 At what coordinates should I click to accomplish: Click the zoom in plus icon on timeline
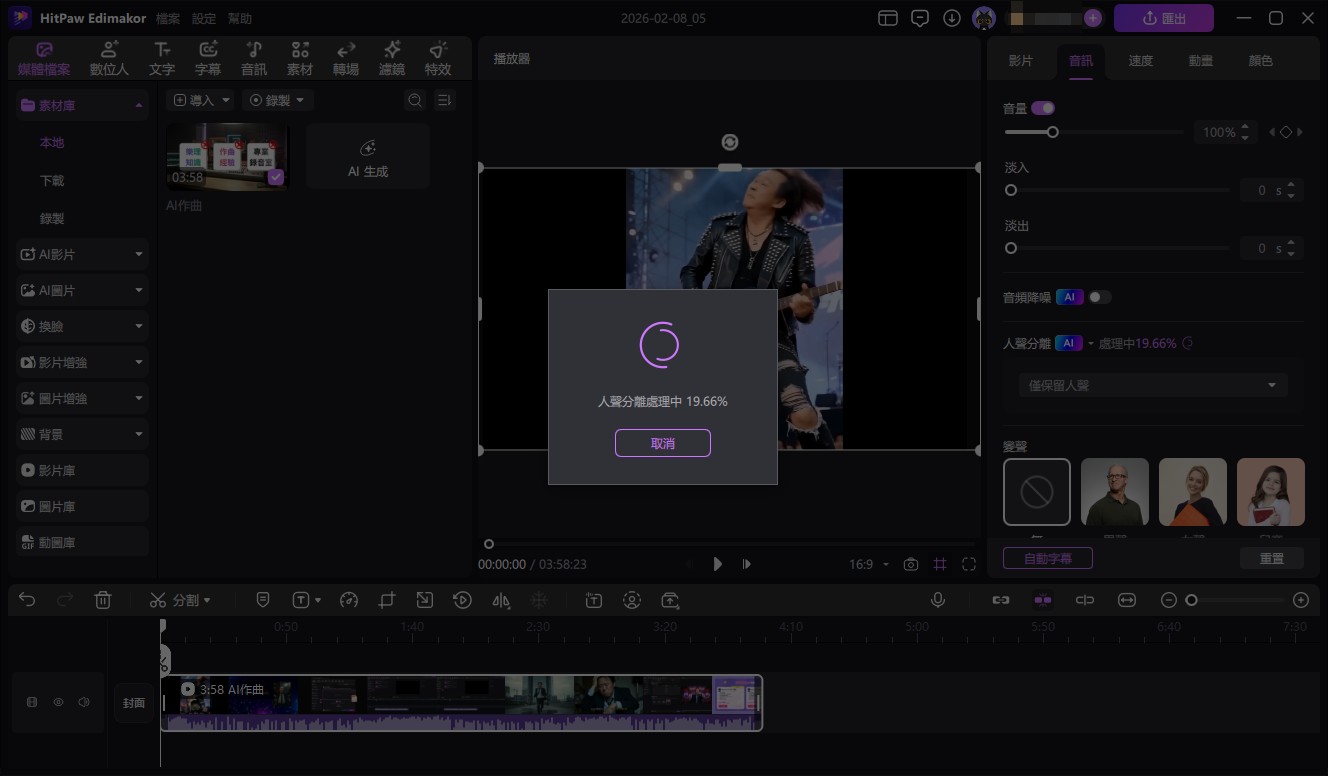click(1300, 600)
